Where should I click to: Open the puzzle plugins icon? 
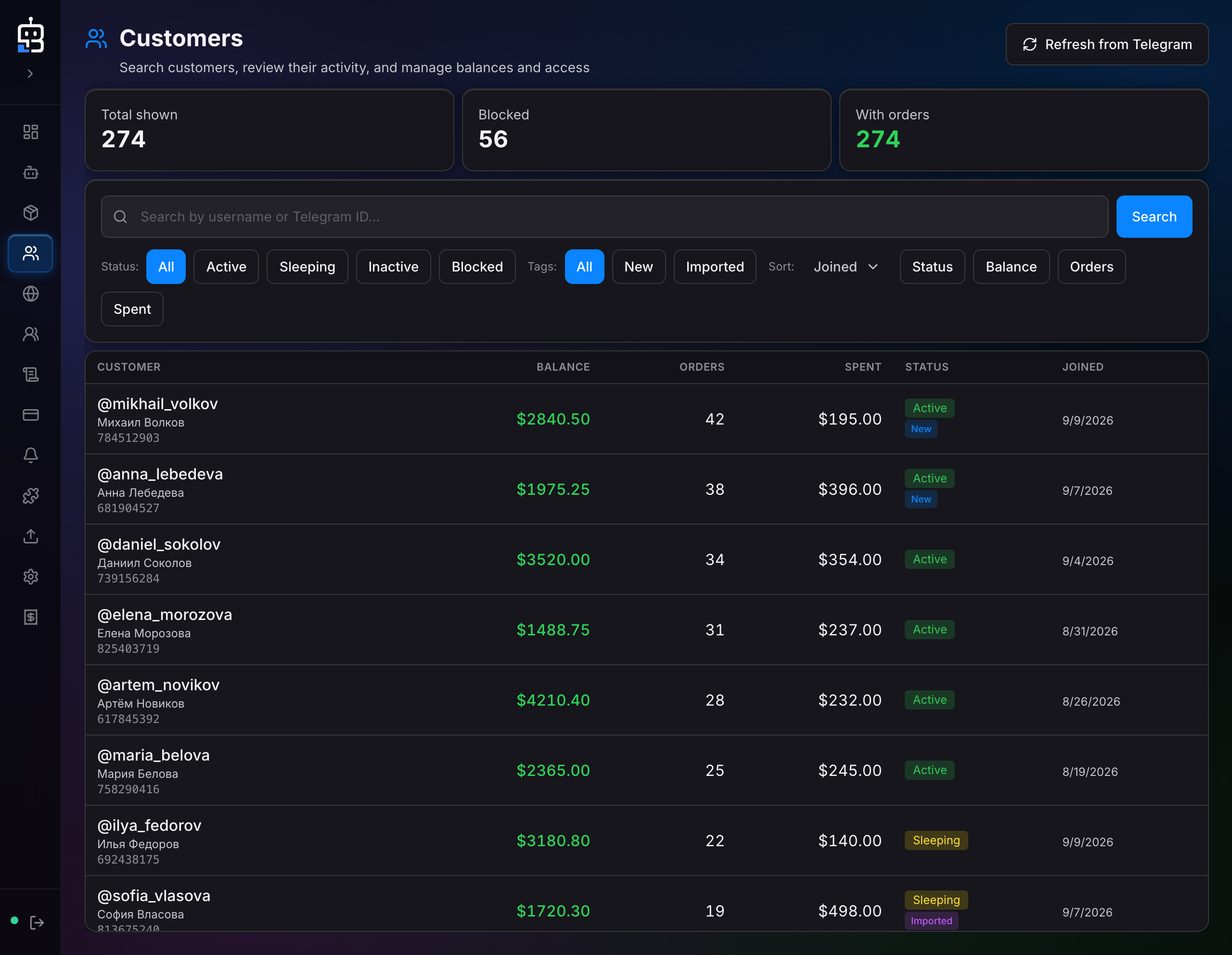tap(30, 496)
